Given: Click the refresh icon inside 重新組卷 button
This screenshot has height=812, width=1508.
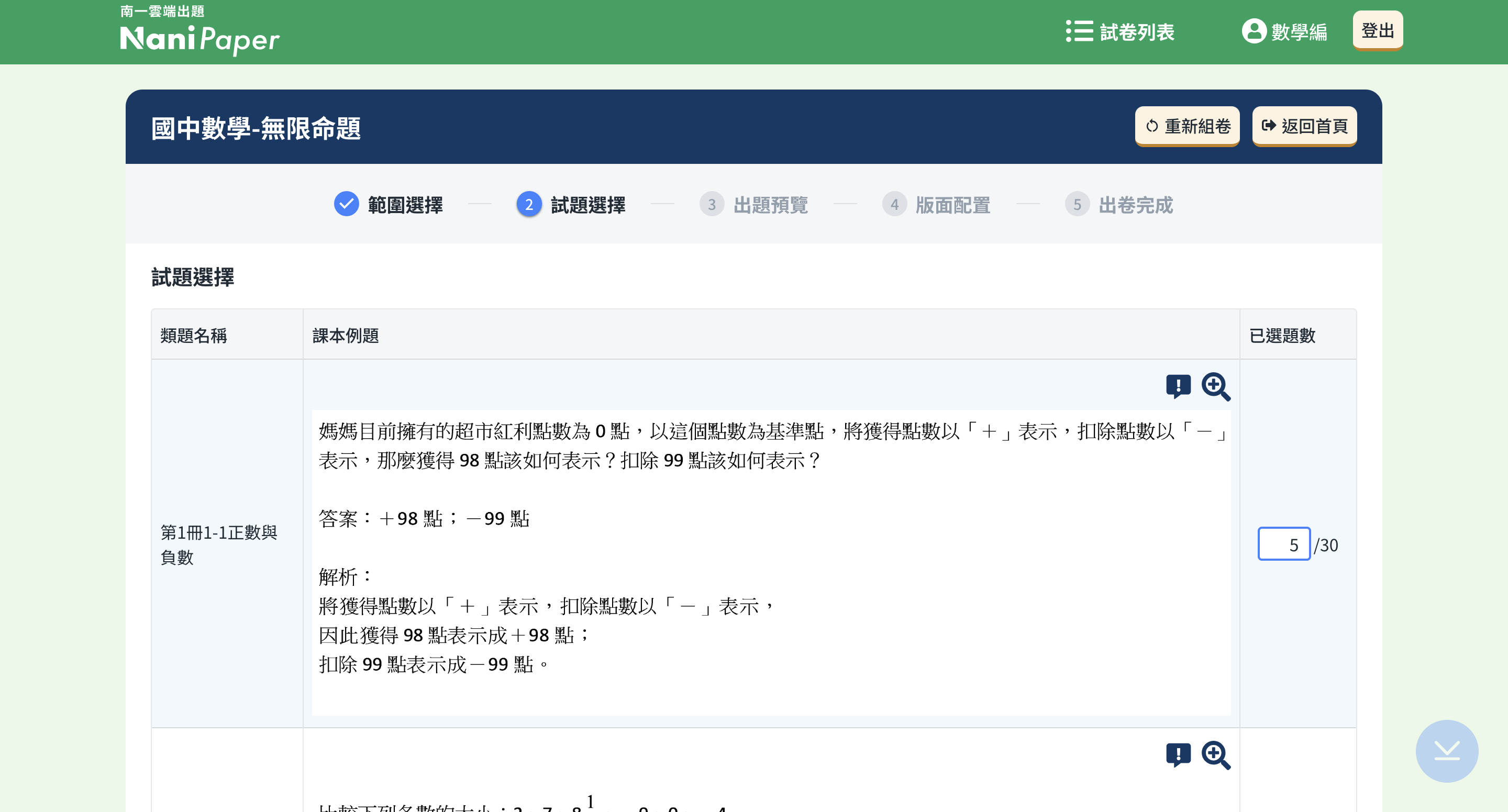Looking at the screenshot, I should (x=1151, y=126).
